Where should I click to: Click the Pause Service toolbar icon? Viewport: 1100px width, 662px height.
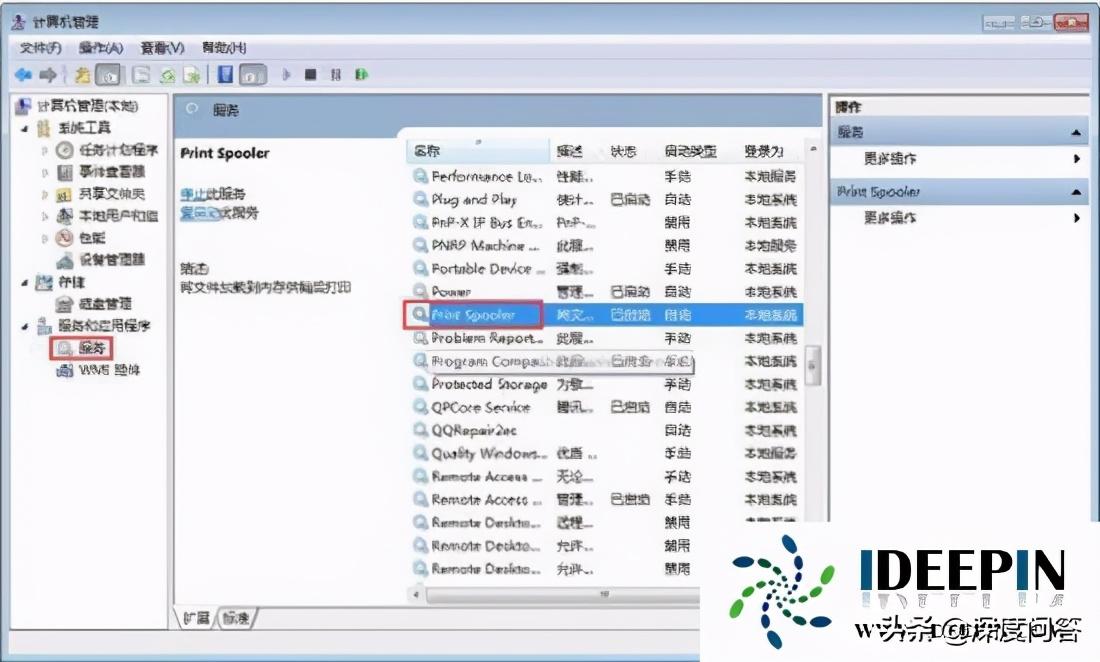tap(336, 75)
